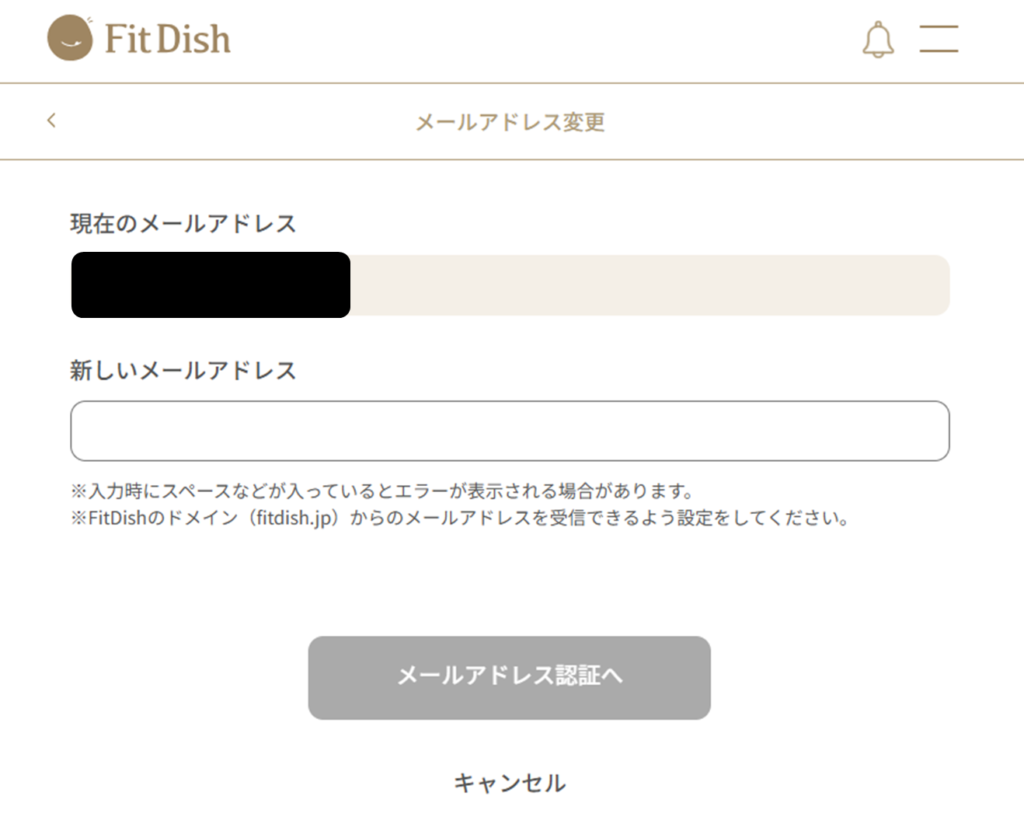
Task: Click the メールアドレス変更 page title
Action: coord(510,122)
